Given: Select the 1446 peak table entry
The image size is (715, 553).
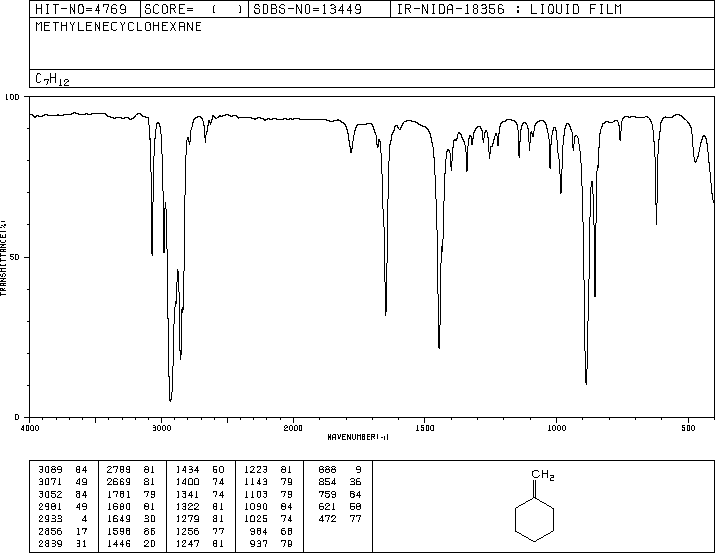Looking at the screenshot, I should tap(131, 543).
